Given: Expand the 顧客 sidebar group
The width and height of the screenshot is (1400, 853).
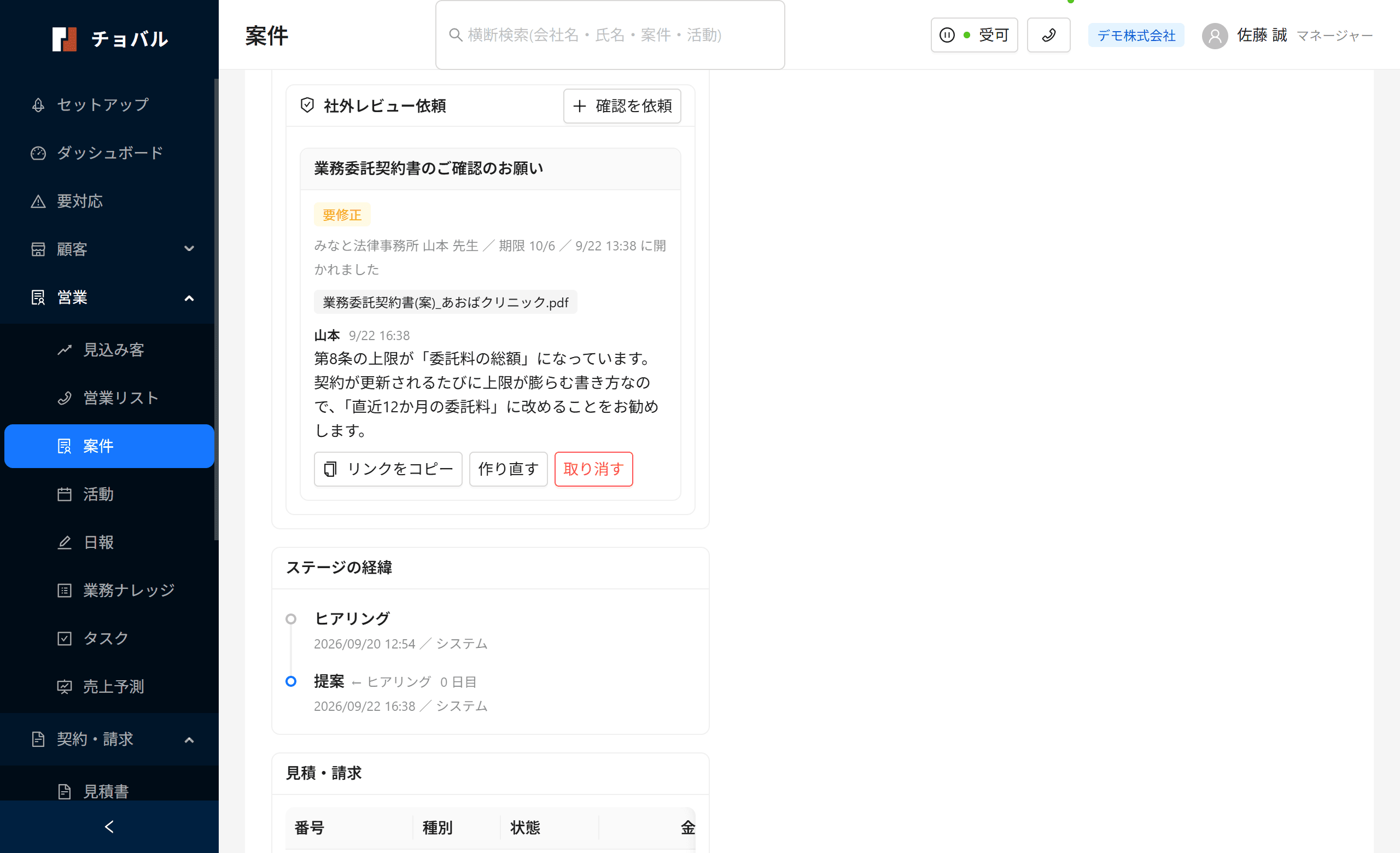Looking at the screenshot, I should (108, 249).
